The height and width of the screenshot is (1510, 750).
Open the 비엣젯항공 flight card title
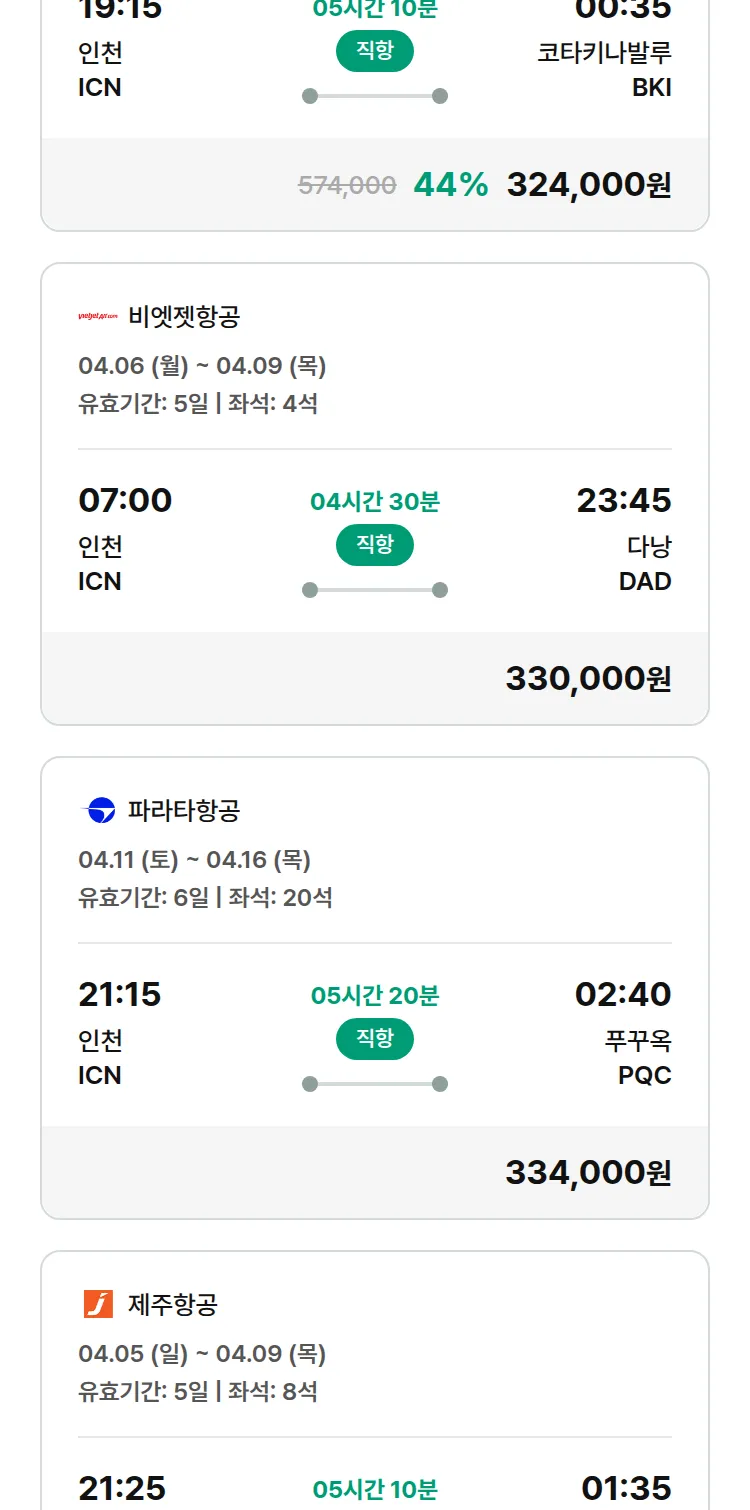[x=184, y=317]
